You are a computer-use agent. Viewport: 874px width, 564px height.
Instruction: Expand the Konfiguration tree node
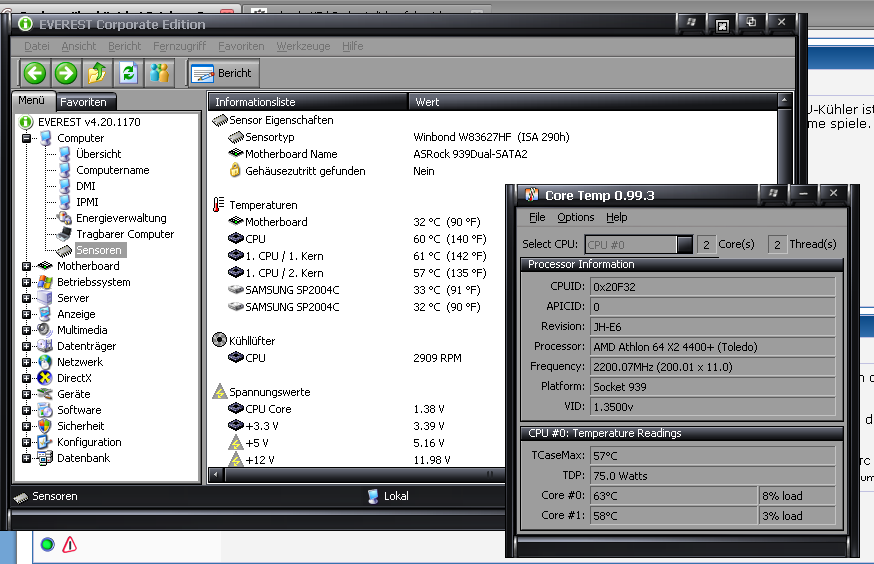coord(26,442)
